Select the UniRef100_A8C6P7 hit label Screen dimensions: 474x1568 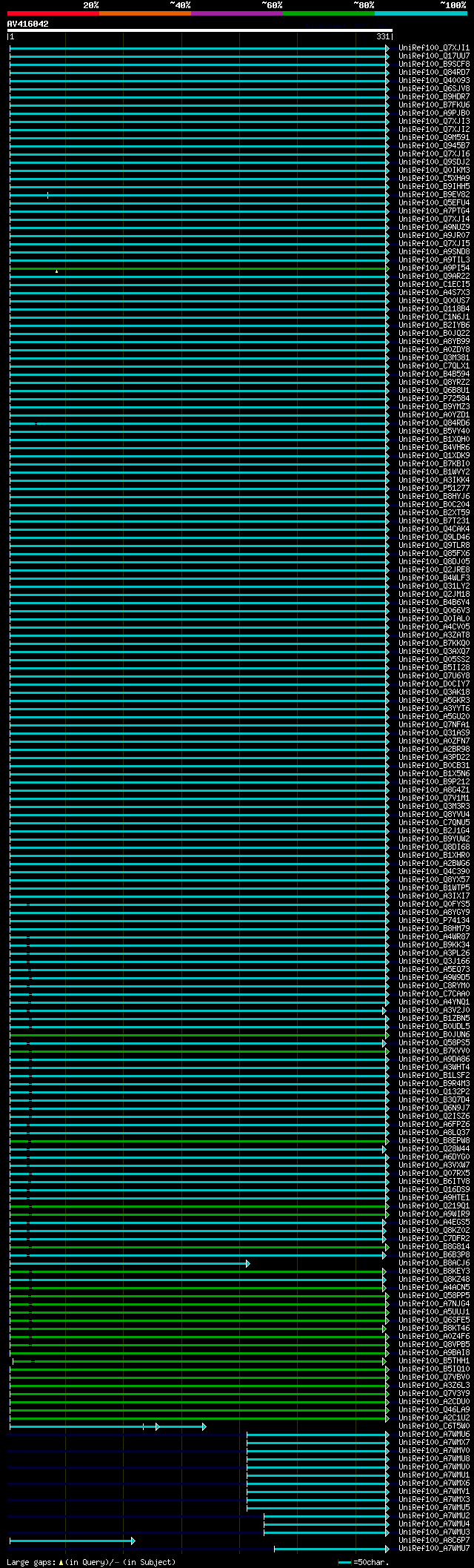point(434,1540)
